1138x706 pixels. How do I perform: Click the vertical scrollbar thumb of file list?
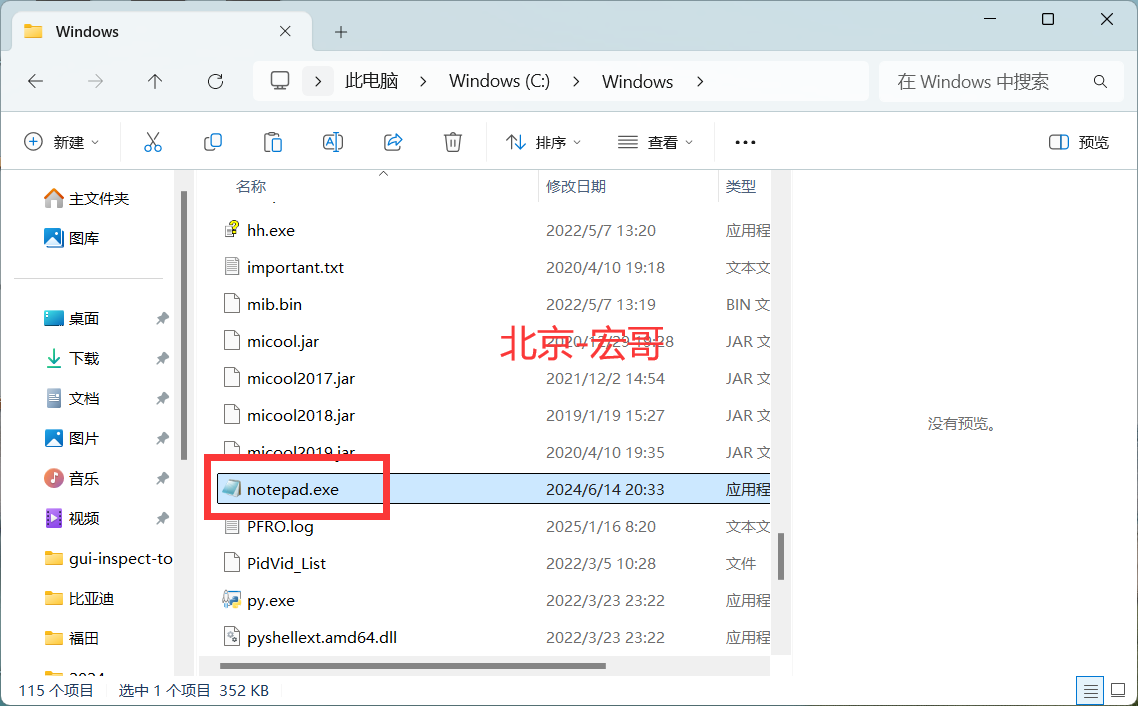click(x=781, y=557)
